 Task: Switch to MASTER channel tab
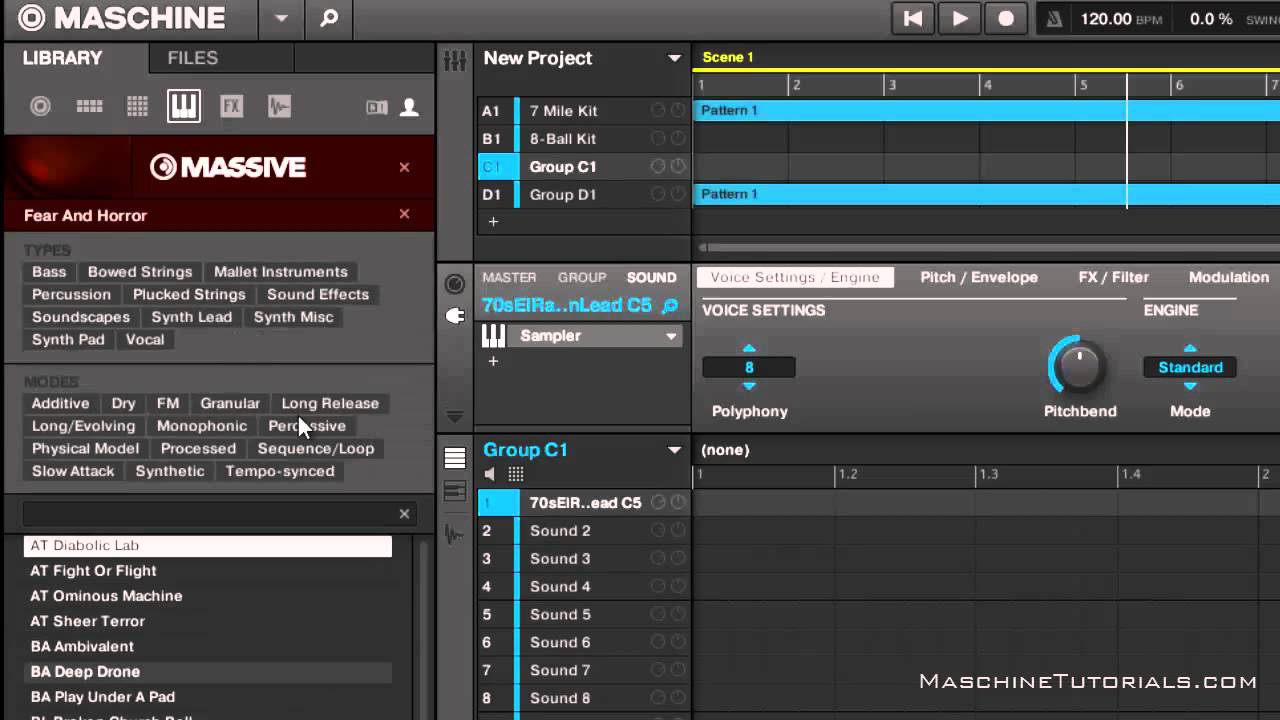pos(509,278)
